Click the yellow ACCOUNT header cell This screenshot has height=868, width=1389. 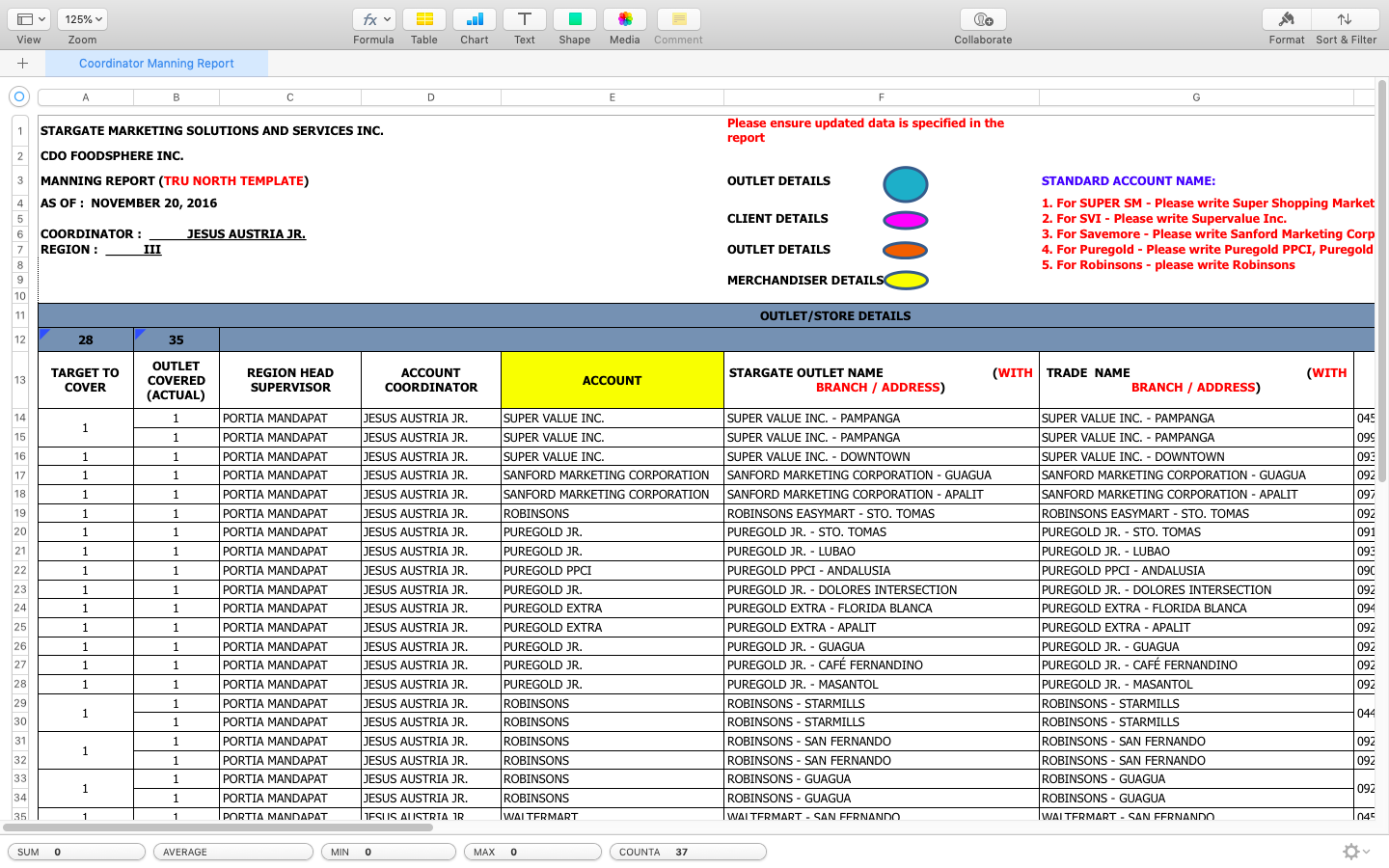(613, 380)
